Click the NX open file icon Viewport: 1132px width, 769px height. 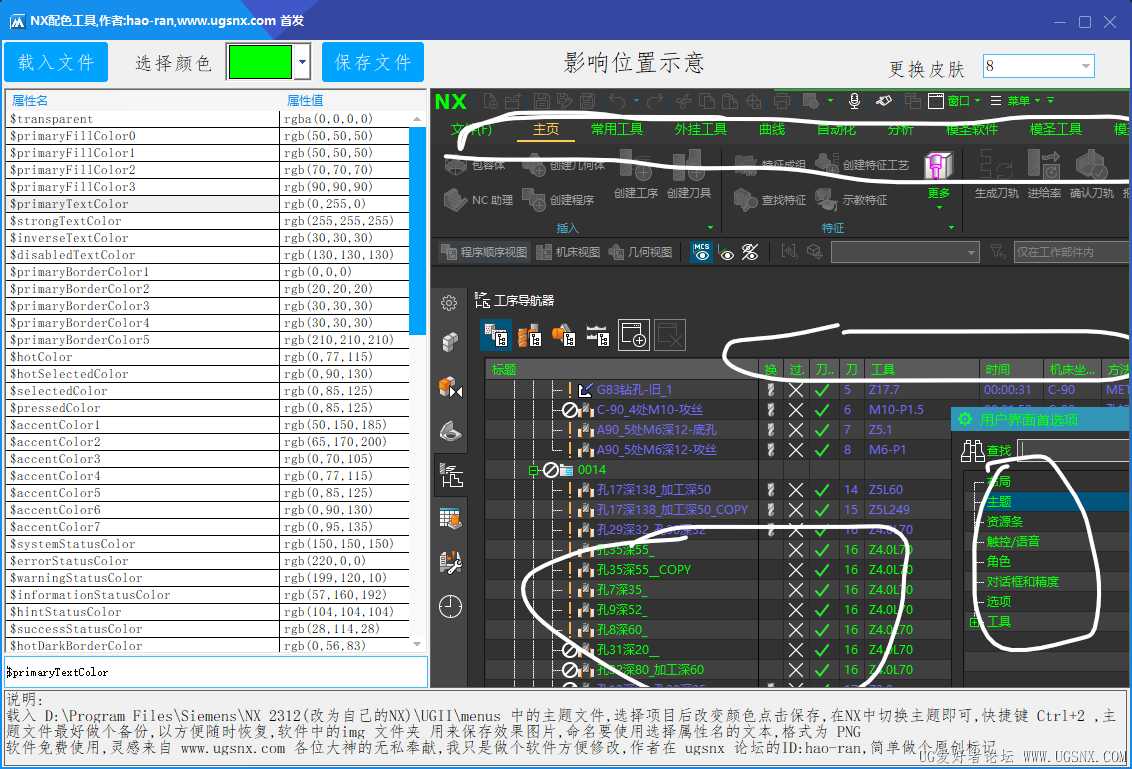tap(513, 101)
